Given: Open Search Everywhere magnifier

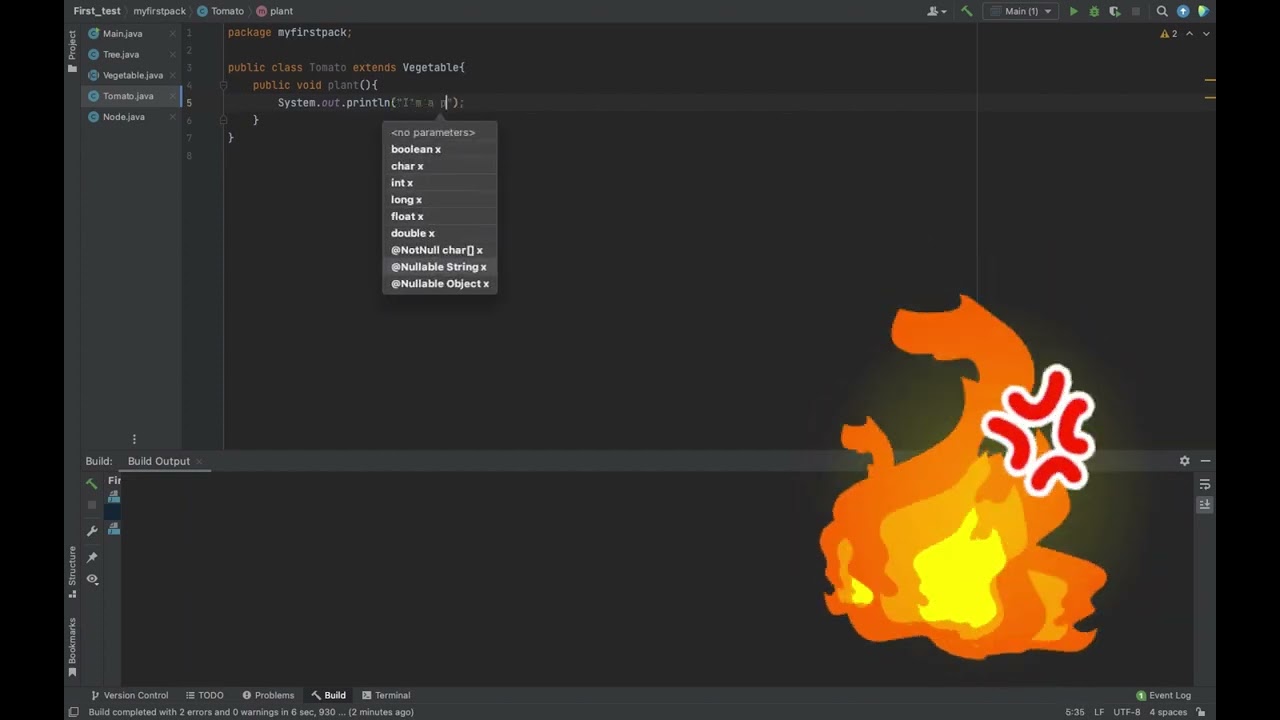Looking at the screenshot, I should [x=1162, y=11].
